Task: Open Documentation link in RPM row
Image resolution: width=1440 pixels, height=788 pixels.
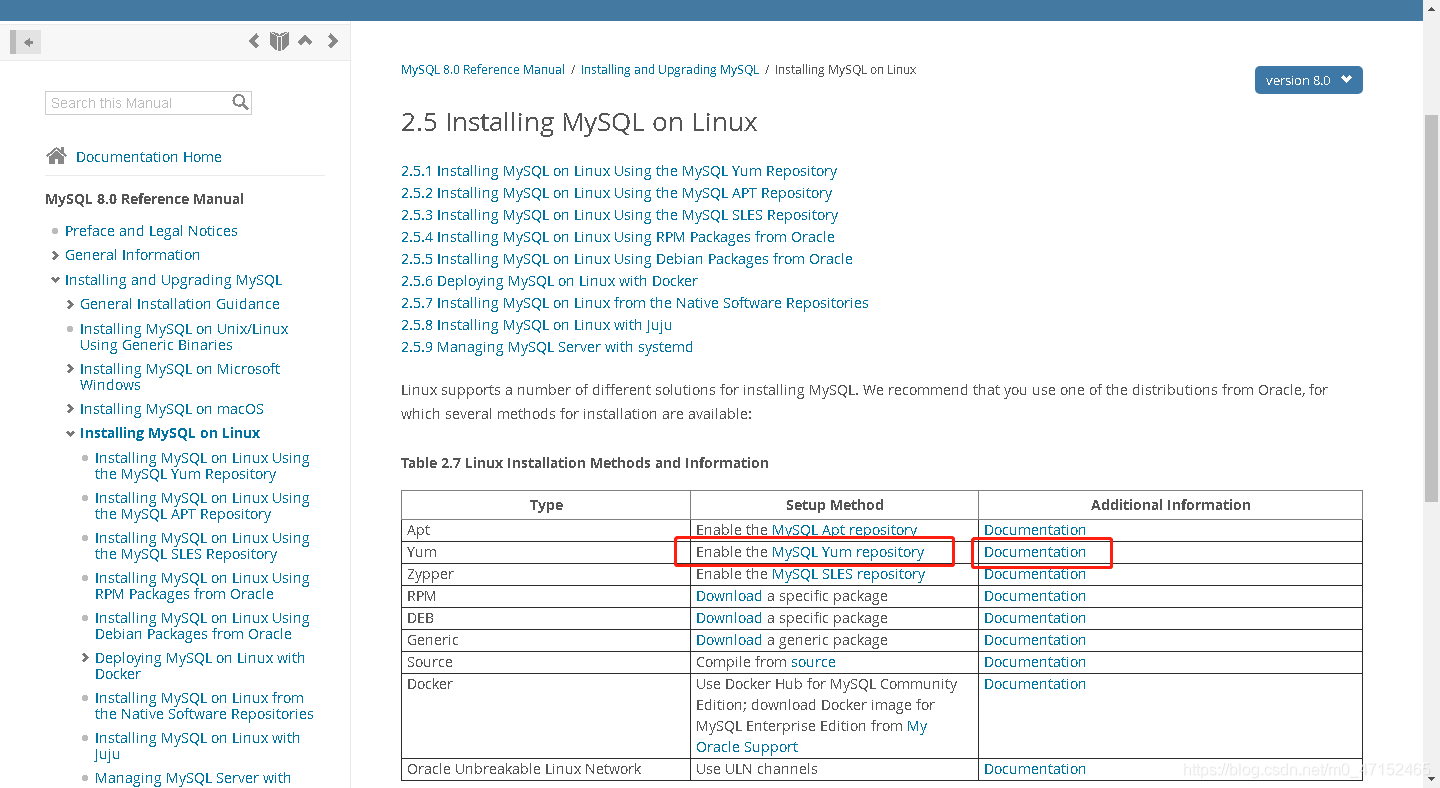Action: [1035, 596]
